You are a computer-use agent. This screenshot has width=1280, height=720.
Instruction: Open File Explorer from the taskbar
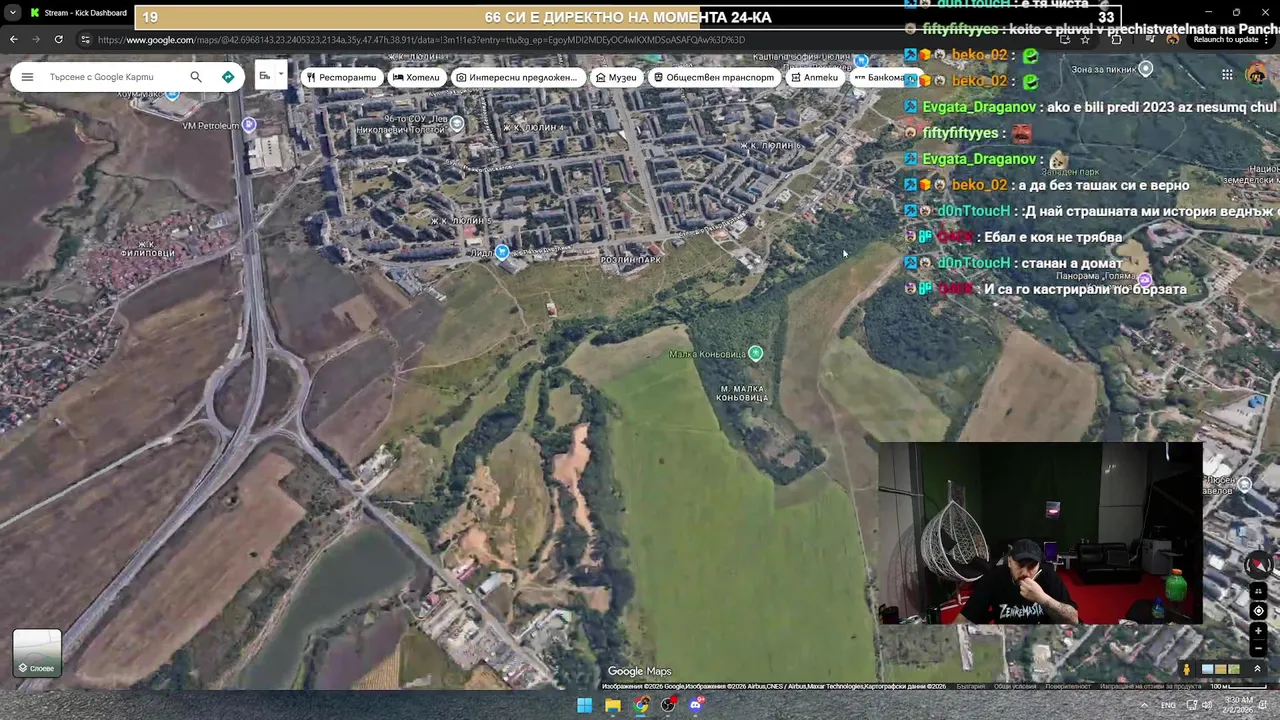point(612,705)
